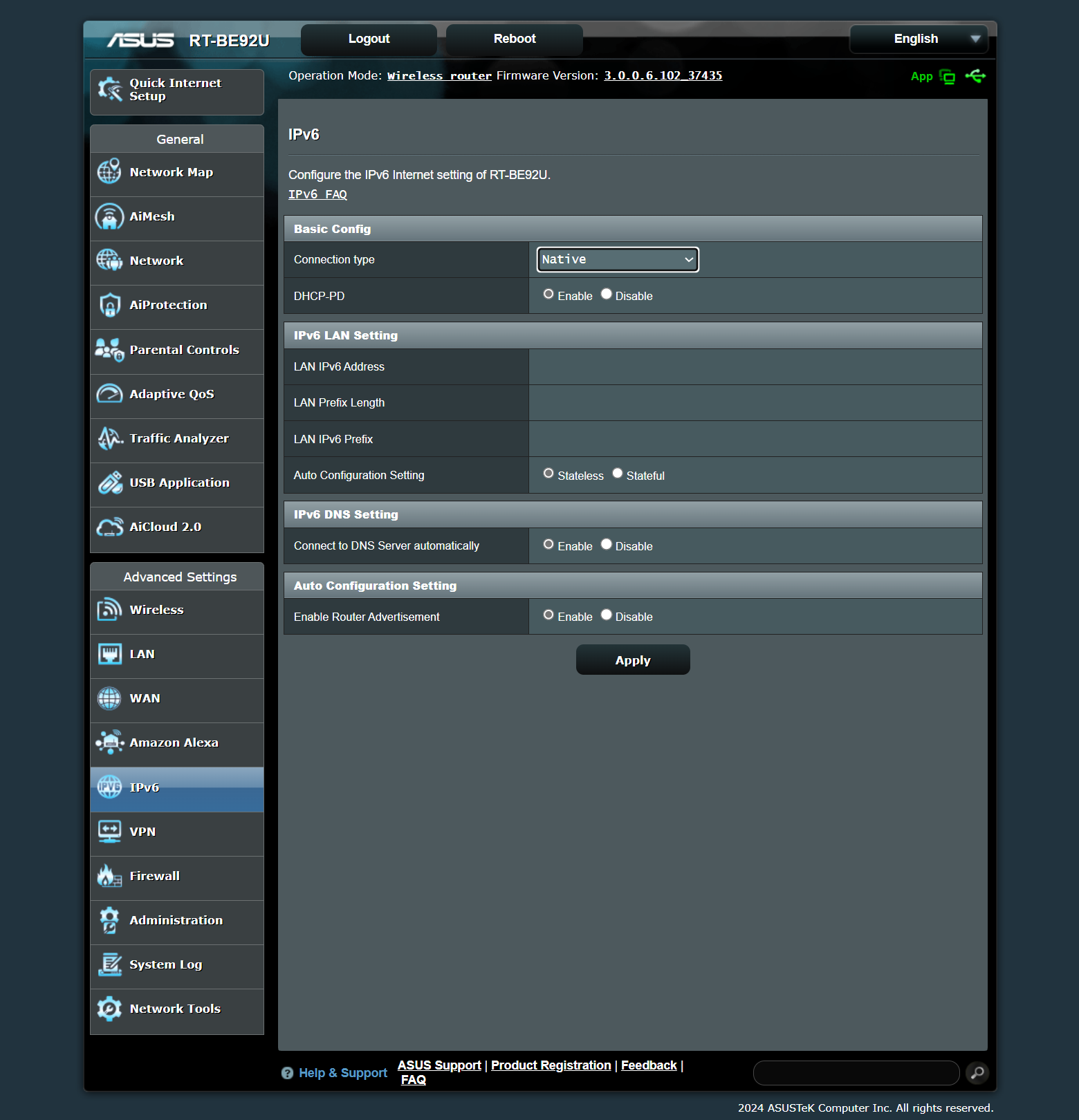
Task: Click the footer search input field
Action: tap(856, 1073)
